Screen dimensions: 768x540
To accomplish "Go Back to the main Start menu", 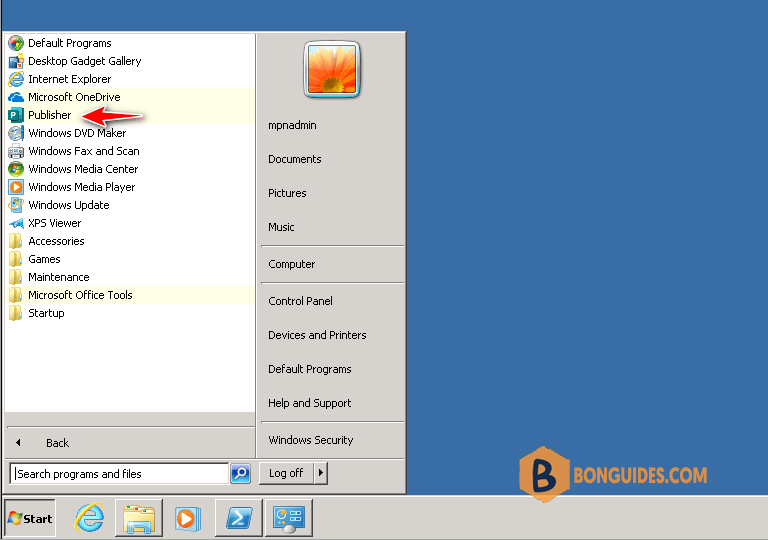I will click(x=130, y=443).
